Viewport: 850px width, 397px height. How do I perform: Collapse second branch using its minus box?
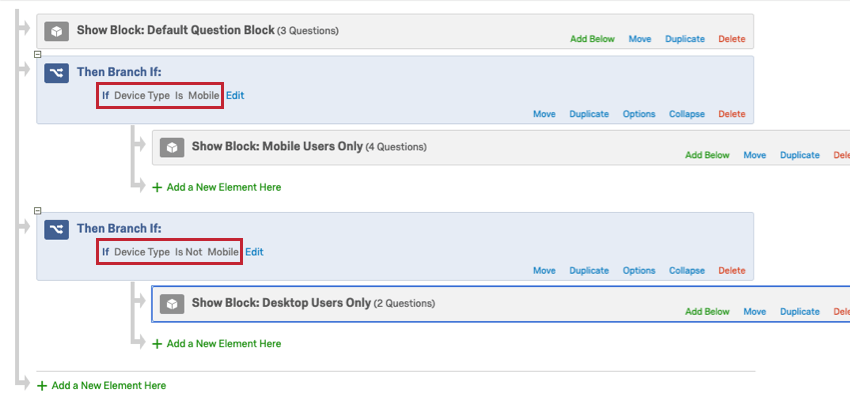(37, 211)
